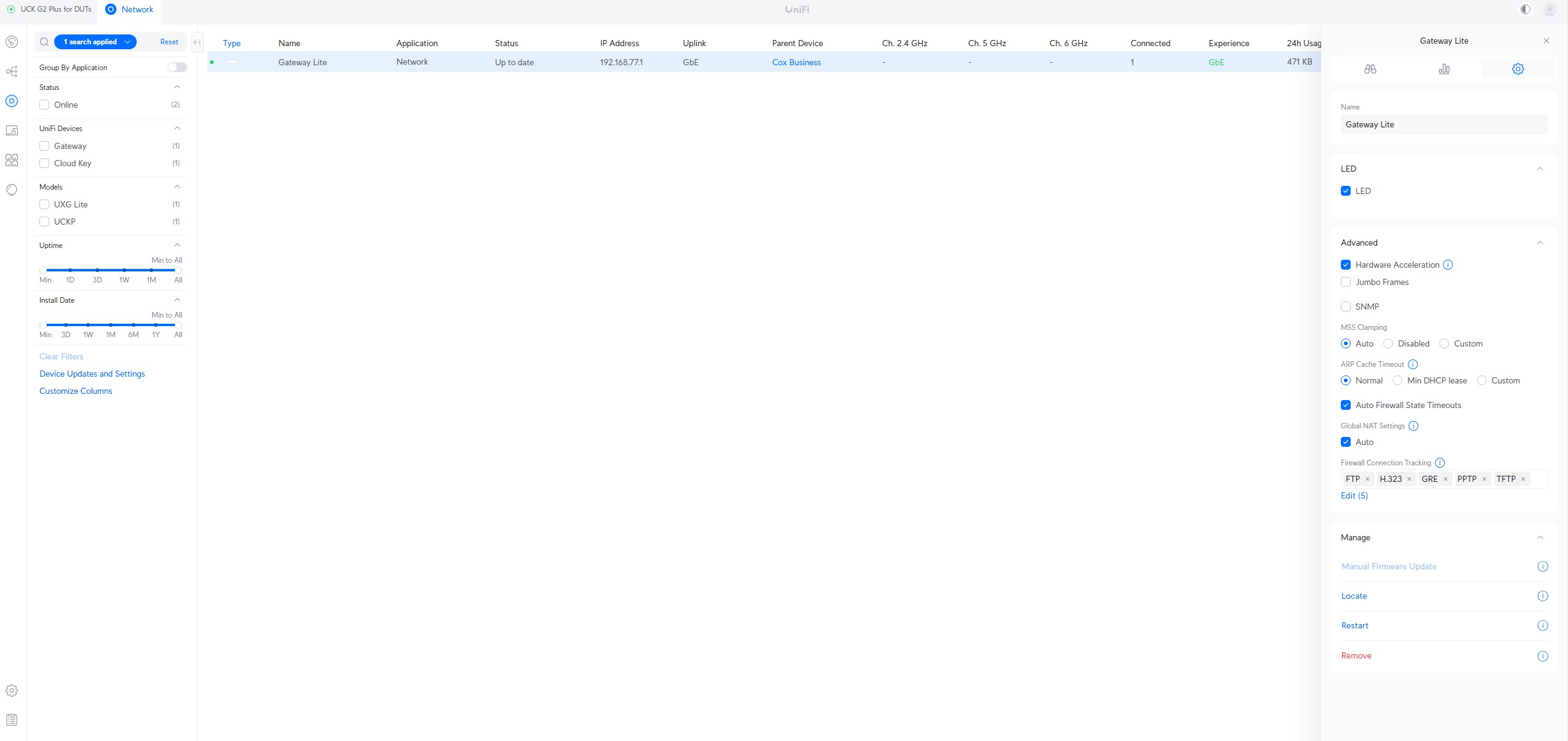Enable the Jumbo Frames checkbox
Screen dimensions: 1568x741
point(1346,282)
